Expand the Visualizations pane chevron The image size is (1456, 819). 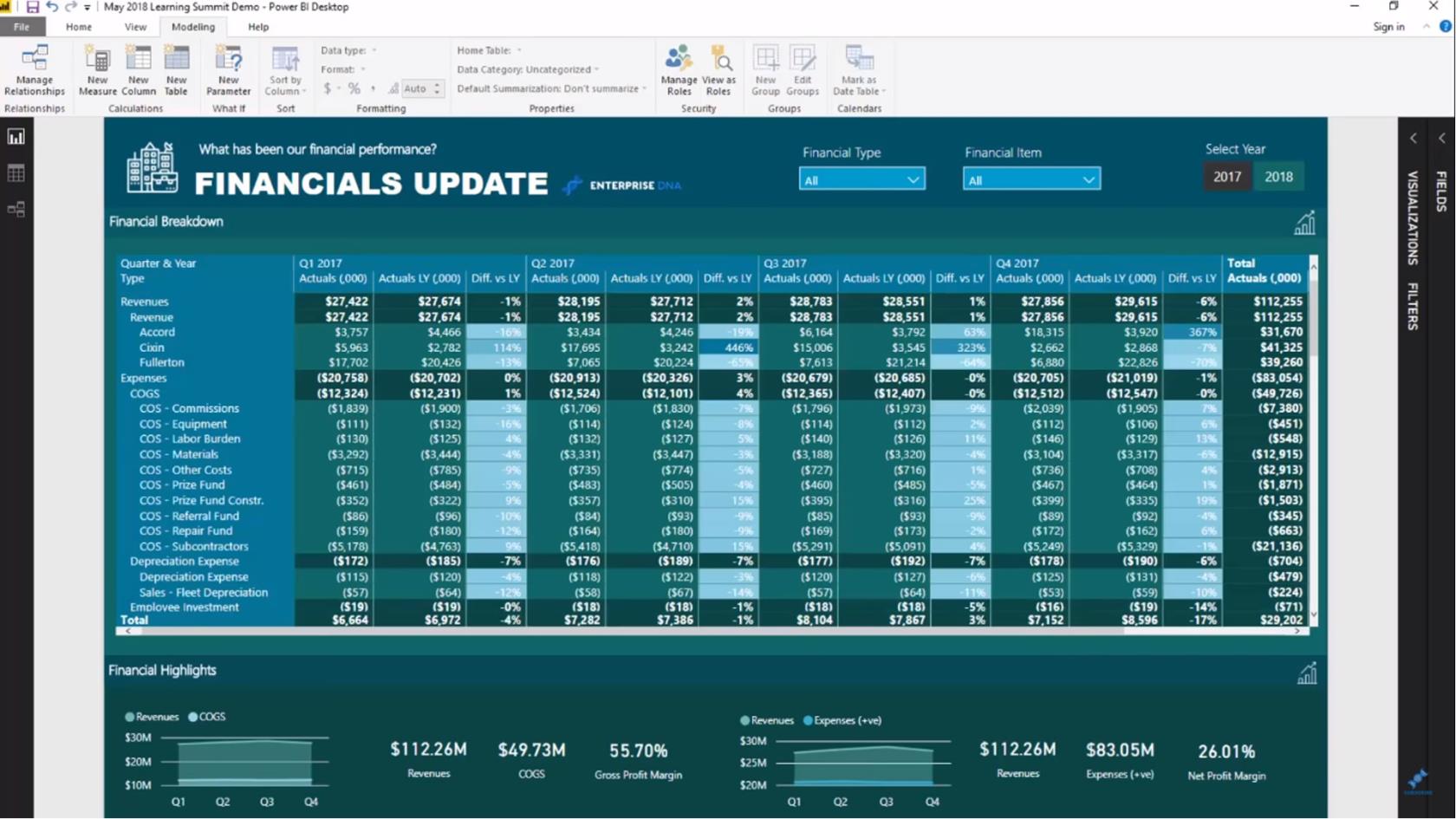(x=1414, y=139)
